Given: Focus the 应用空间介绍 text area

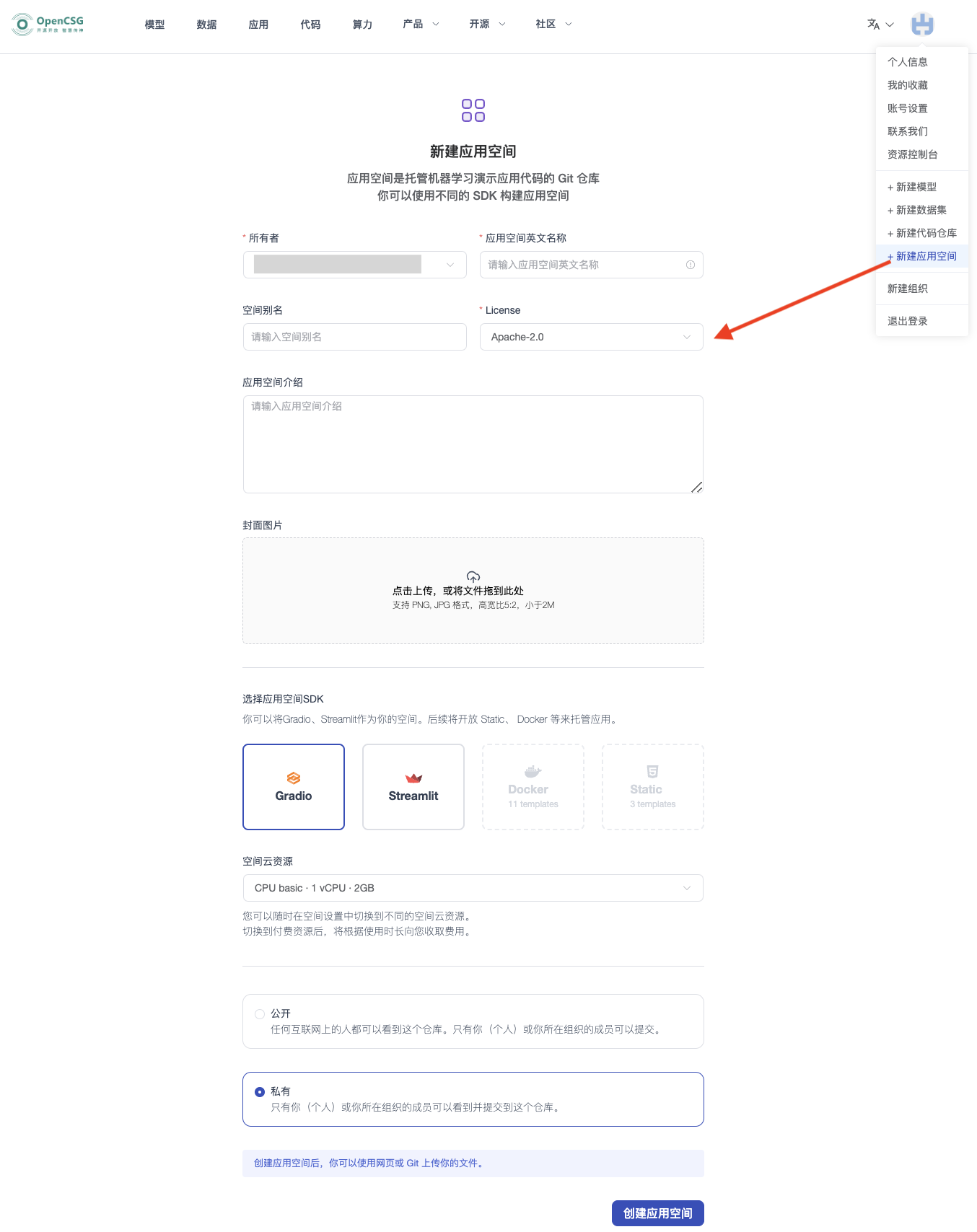Looking at the screenshot, I should click(x=473, y=444).
